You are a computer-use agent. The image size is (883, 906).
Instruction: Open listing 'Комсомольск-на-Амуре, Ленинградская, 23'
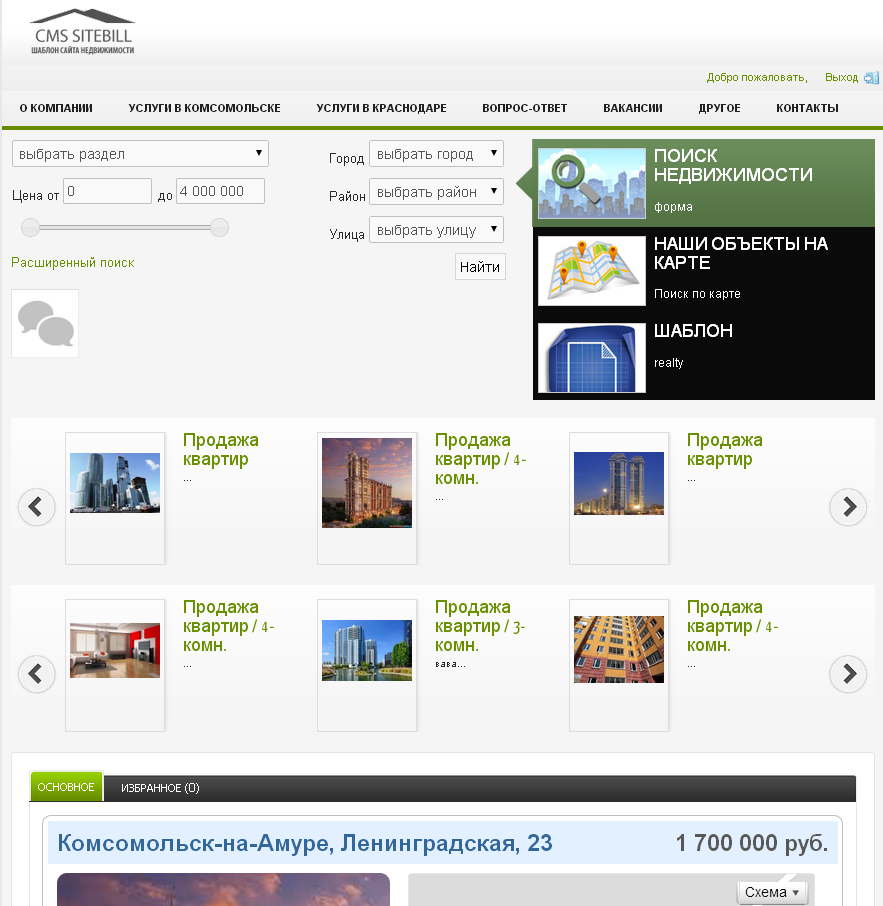(x=305, y=843)
